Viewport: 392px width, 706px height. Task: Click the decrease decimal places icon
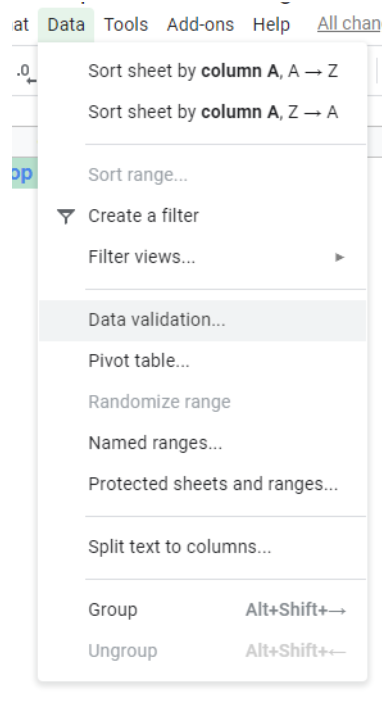(25, 74)
